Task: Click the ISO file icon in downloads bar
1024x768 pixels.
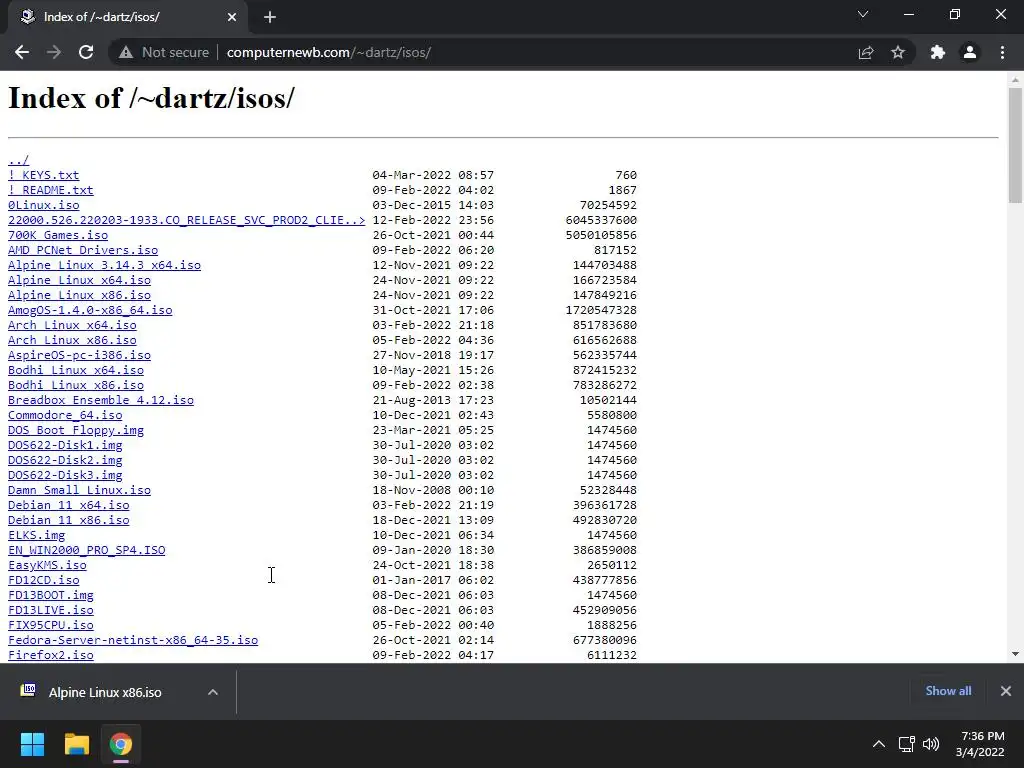Action: [28, 690]
